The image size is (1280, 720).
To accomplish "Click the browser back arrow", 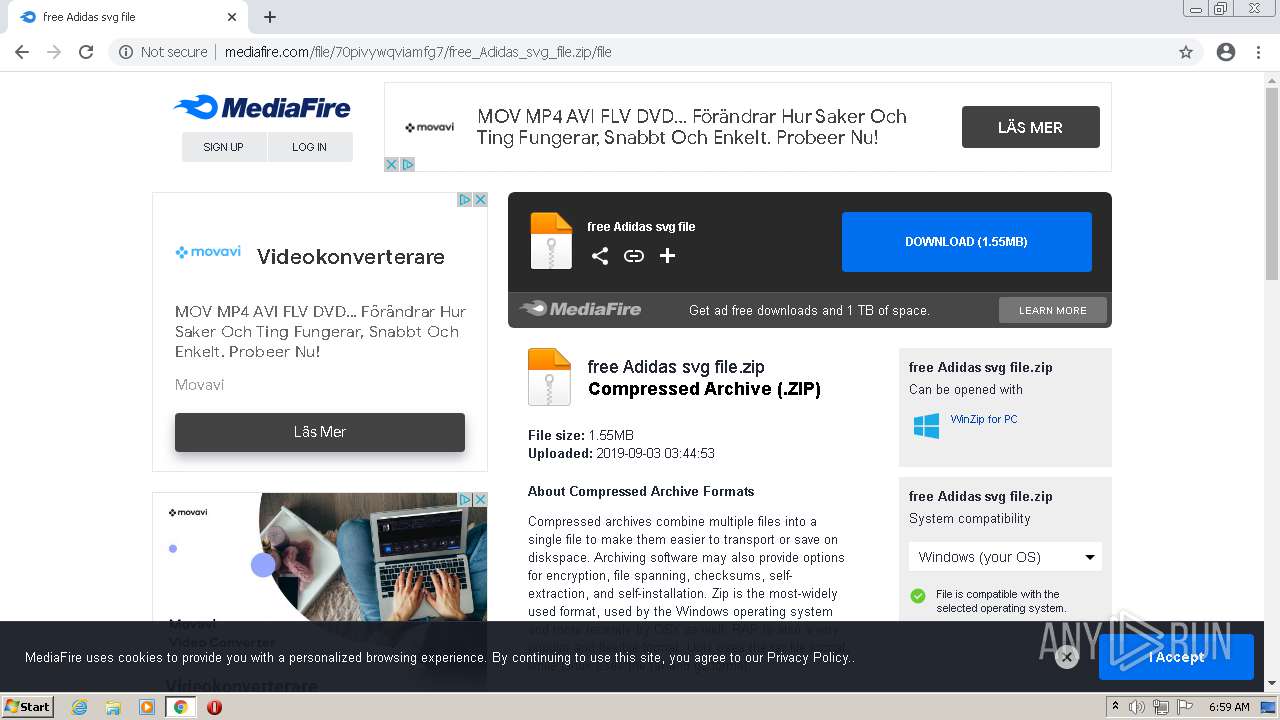I will (22, 52).
